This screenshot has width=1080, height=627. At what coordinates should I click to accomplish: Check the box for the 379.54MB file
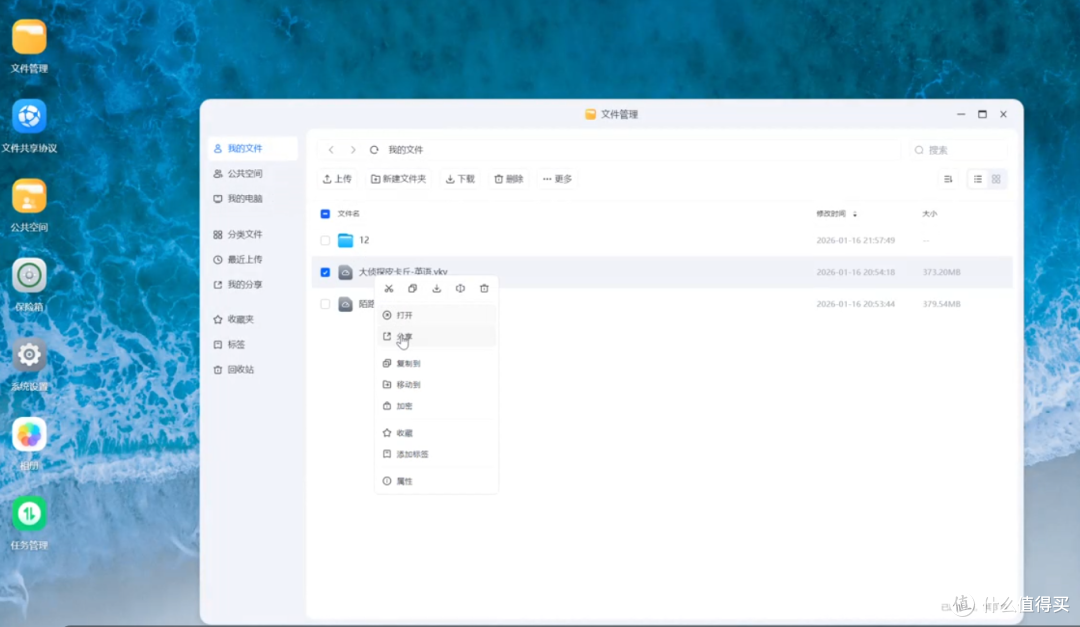(x=325, y=304)
